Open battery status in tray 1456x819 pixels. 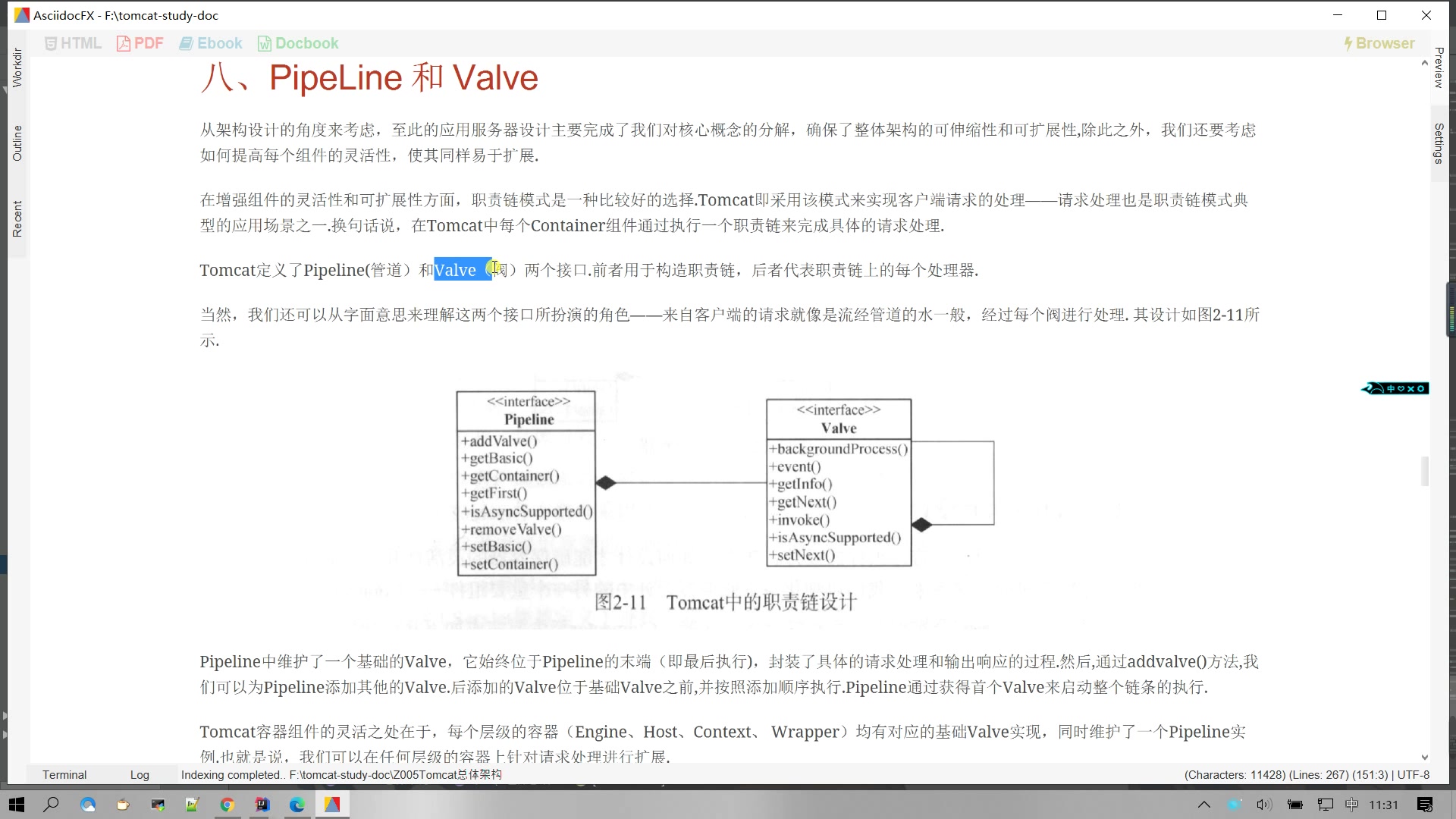(x=1294, y=805)
